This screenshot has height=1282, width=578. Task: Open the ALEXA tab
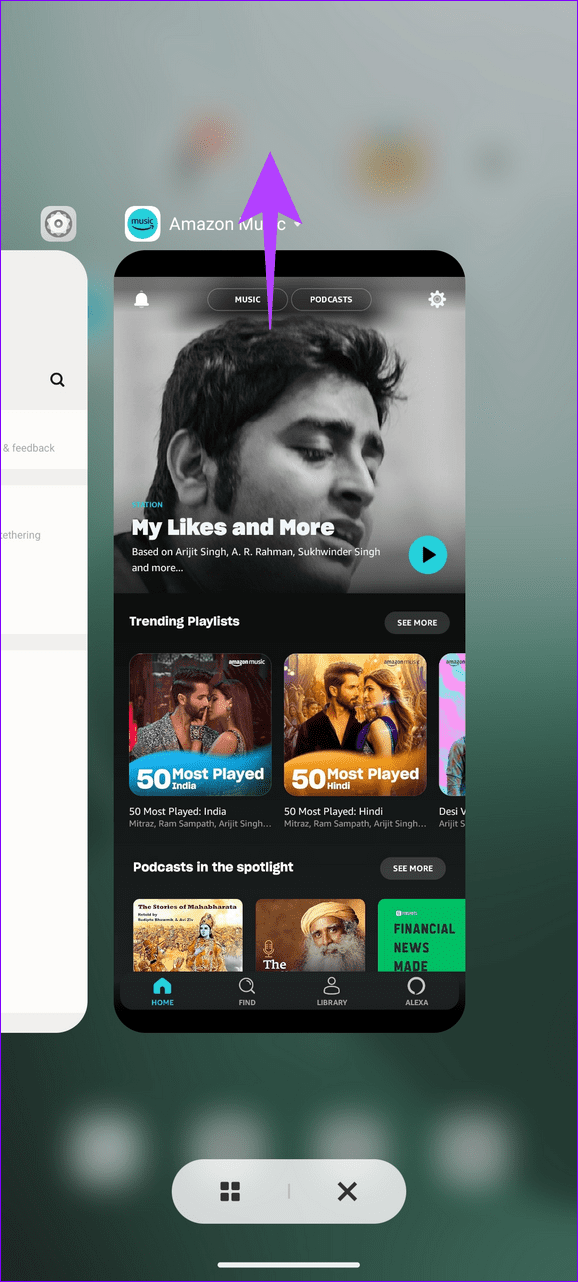click(417, 993)
